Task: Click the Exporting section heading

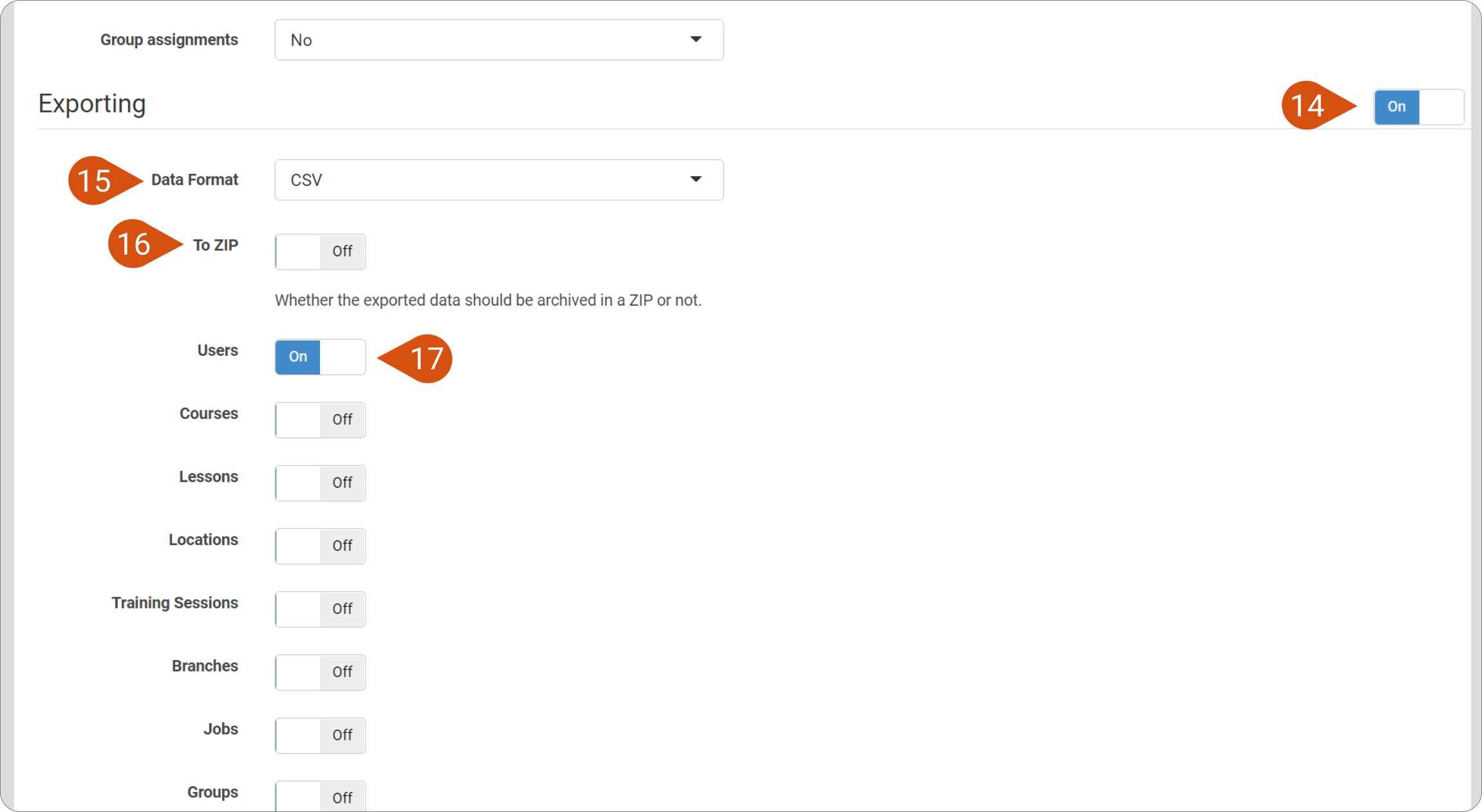Action: pos(92,104)
